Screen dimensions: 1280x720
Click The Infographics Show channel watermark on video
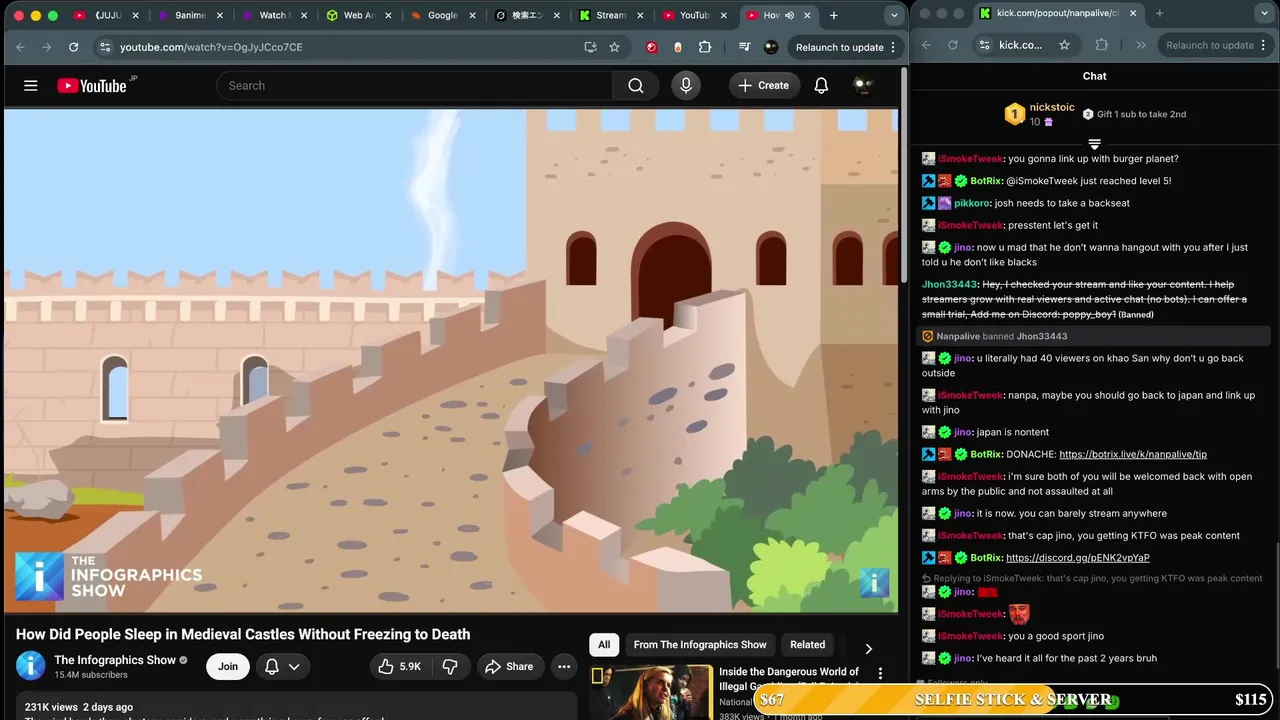874,582
